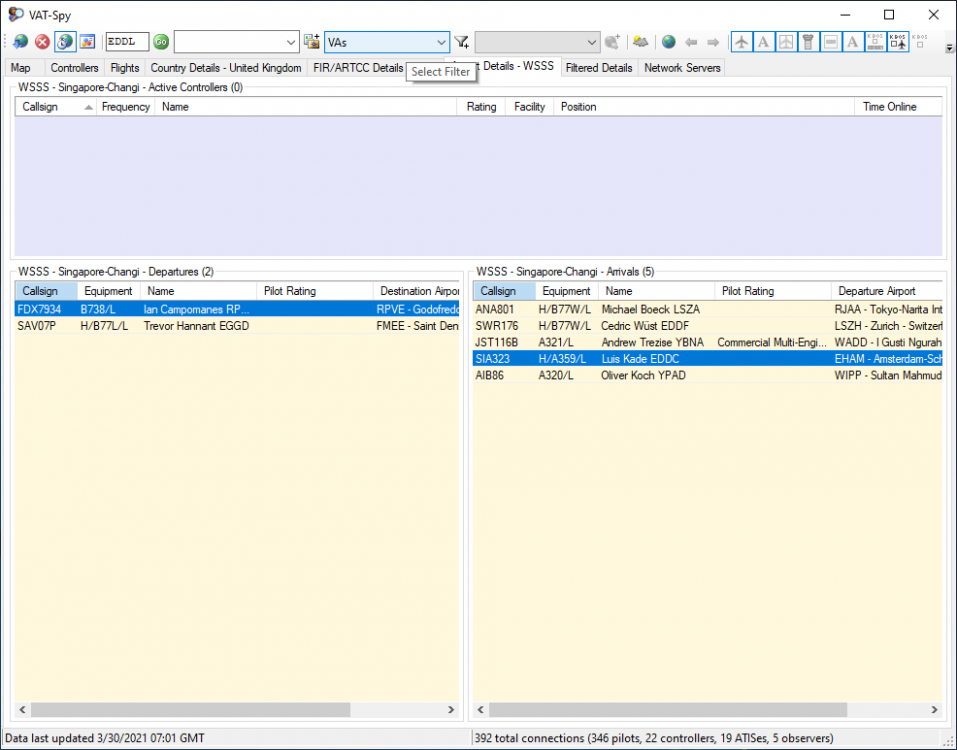
Task: Expand the empty dropdown next to Go button
Action: click(291, 42)
